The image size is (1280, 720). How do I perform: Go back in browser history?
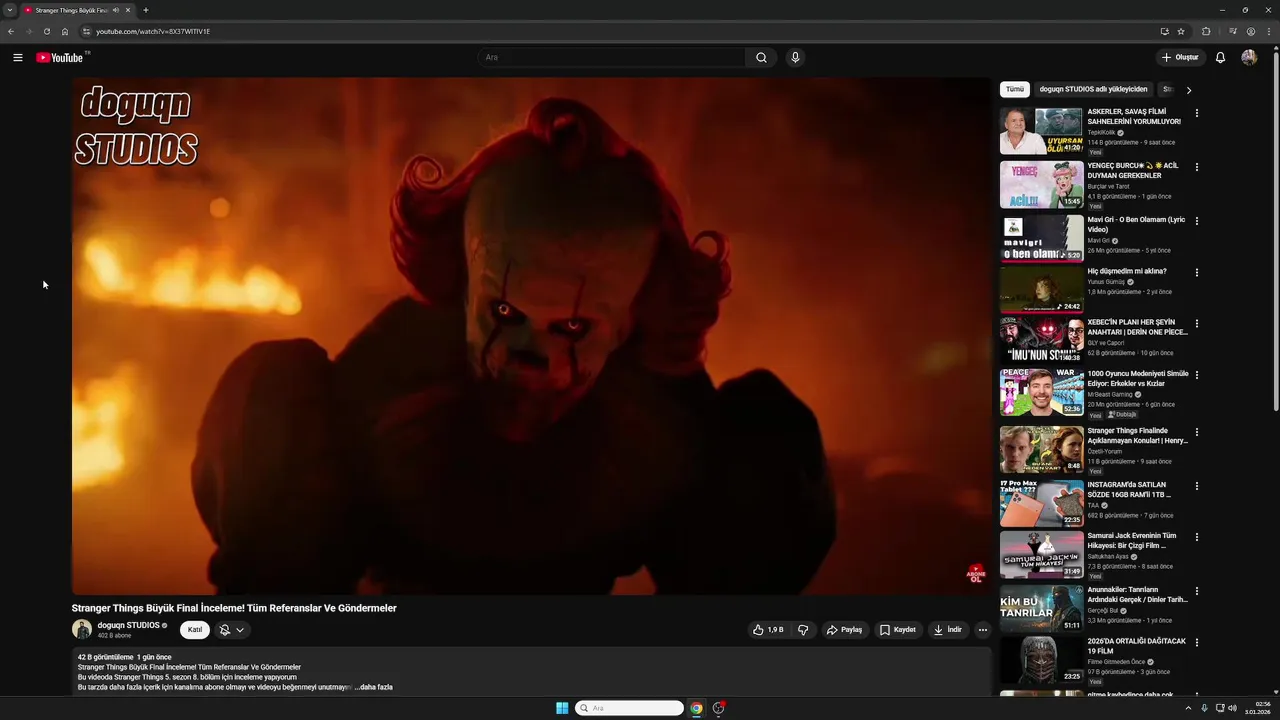click(11, 31)
